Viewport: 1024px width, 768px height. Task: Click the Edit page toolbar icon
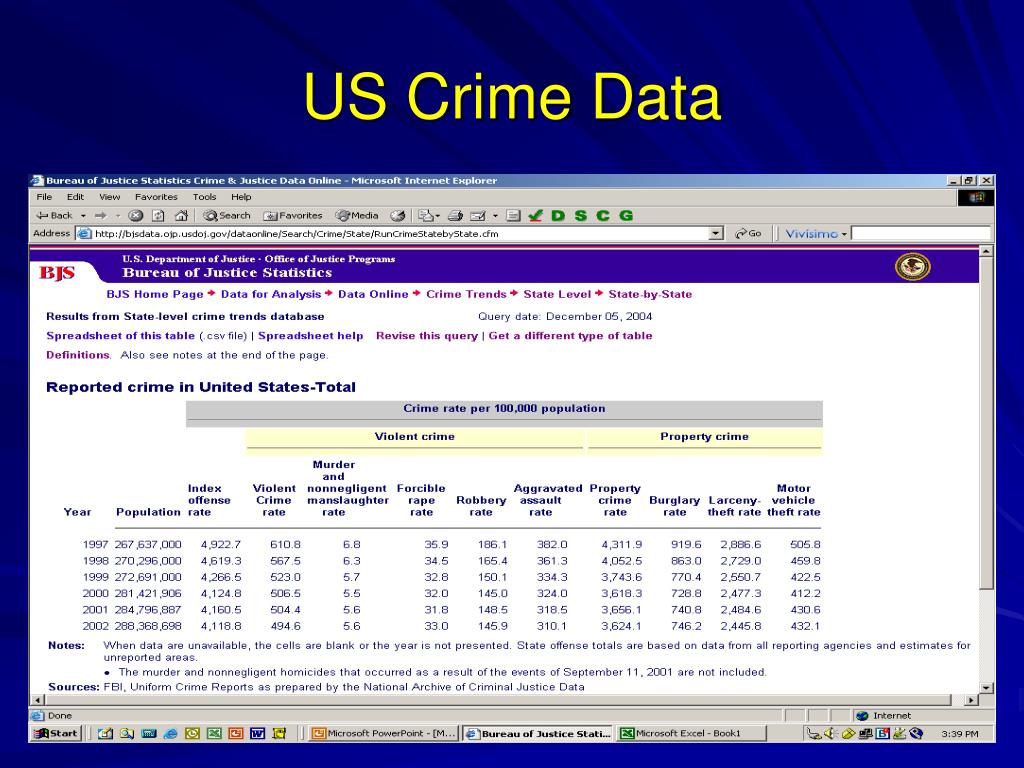coord(478,216)
